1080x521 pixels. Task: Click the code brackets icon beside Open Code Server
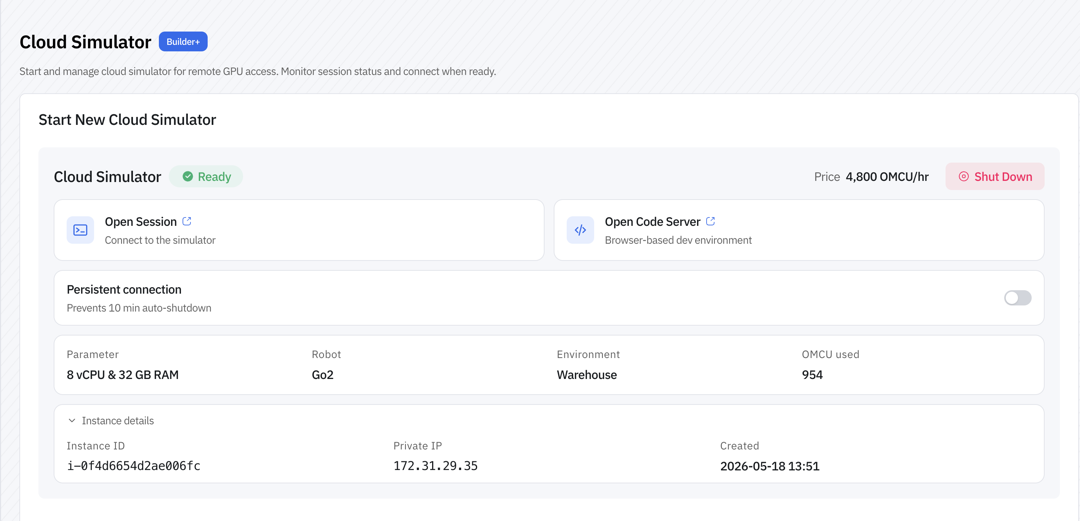581,230
